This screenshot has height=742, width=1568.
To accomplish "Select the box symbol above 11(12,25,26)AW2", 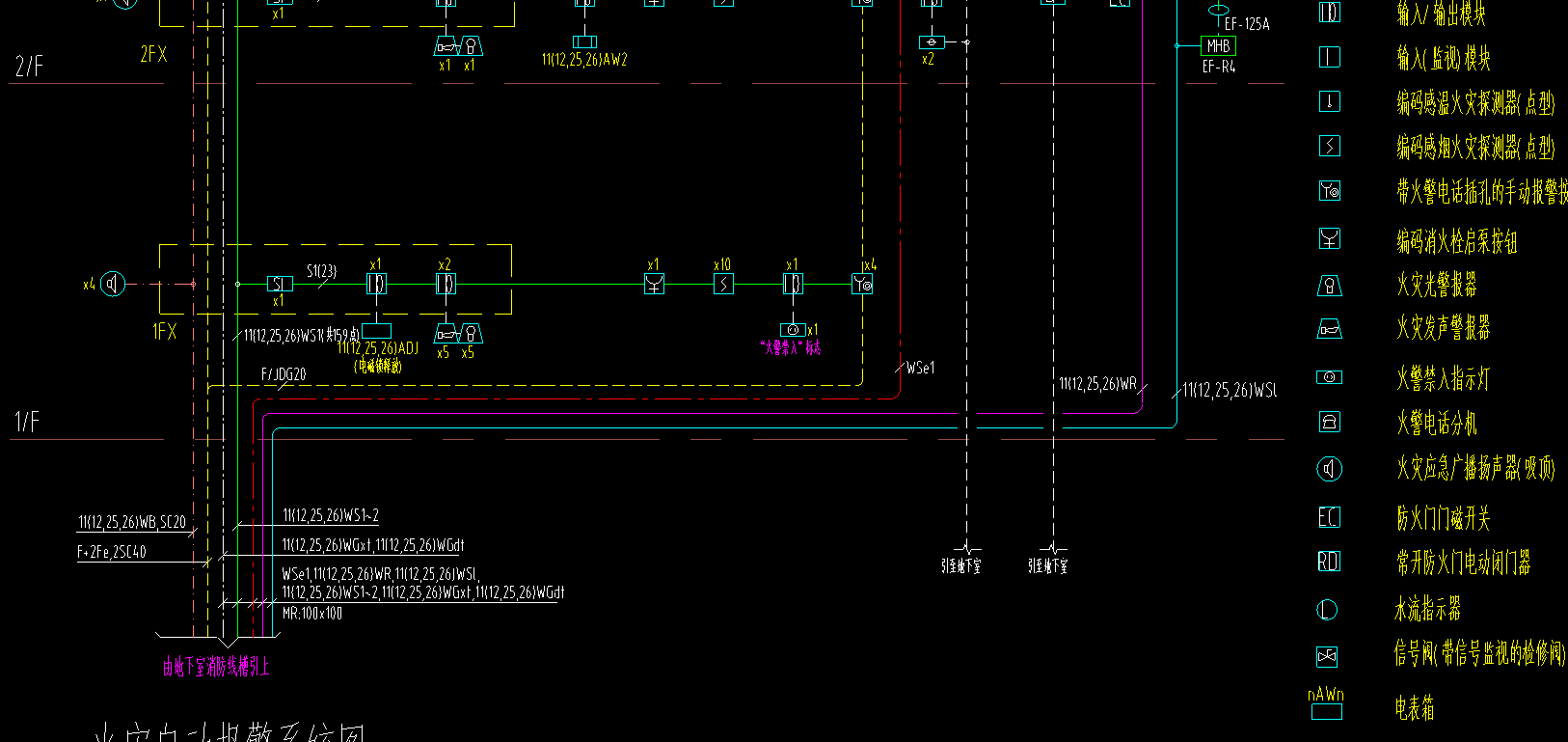I will (584, 42).
